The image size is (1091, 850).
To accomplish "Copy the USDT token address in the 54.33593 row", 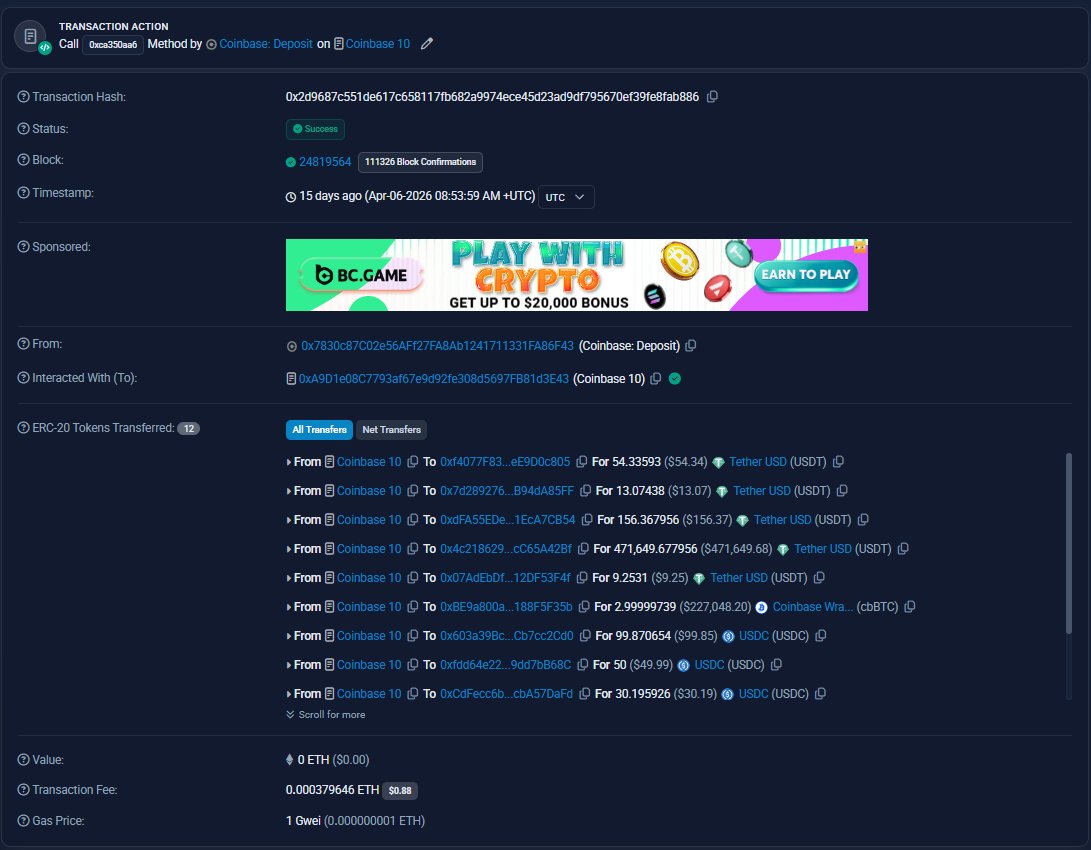I will coord(838,462).
